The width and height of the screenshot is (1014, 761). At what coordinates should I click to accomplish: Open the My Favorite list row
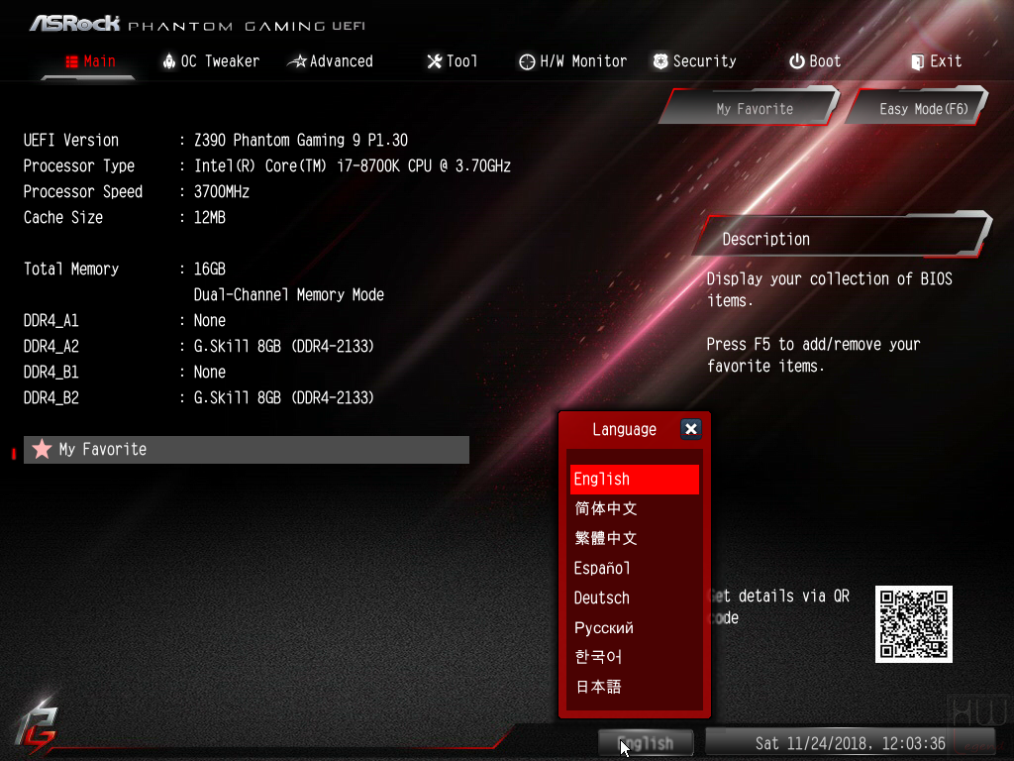pos(246,449)
